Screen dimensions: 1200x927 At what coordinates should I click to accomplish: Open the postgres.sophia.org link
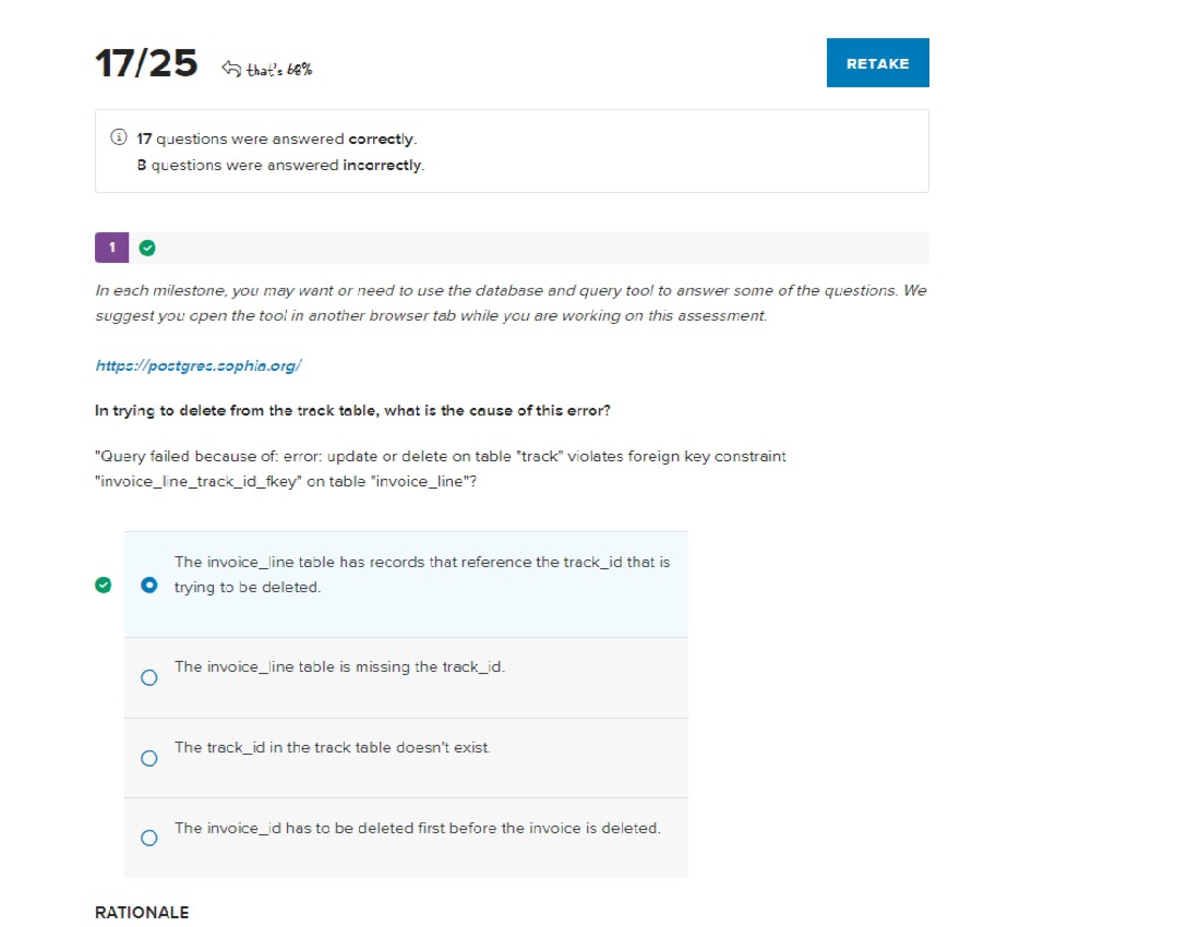pos(198,366)
